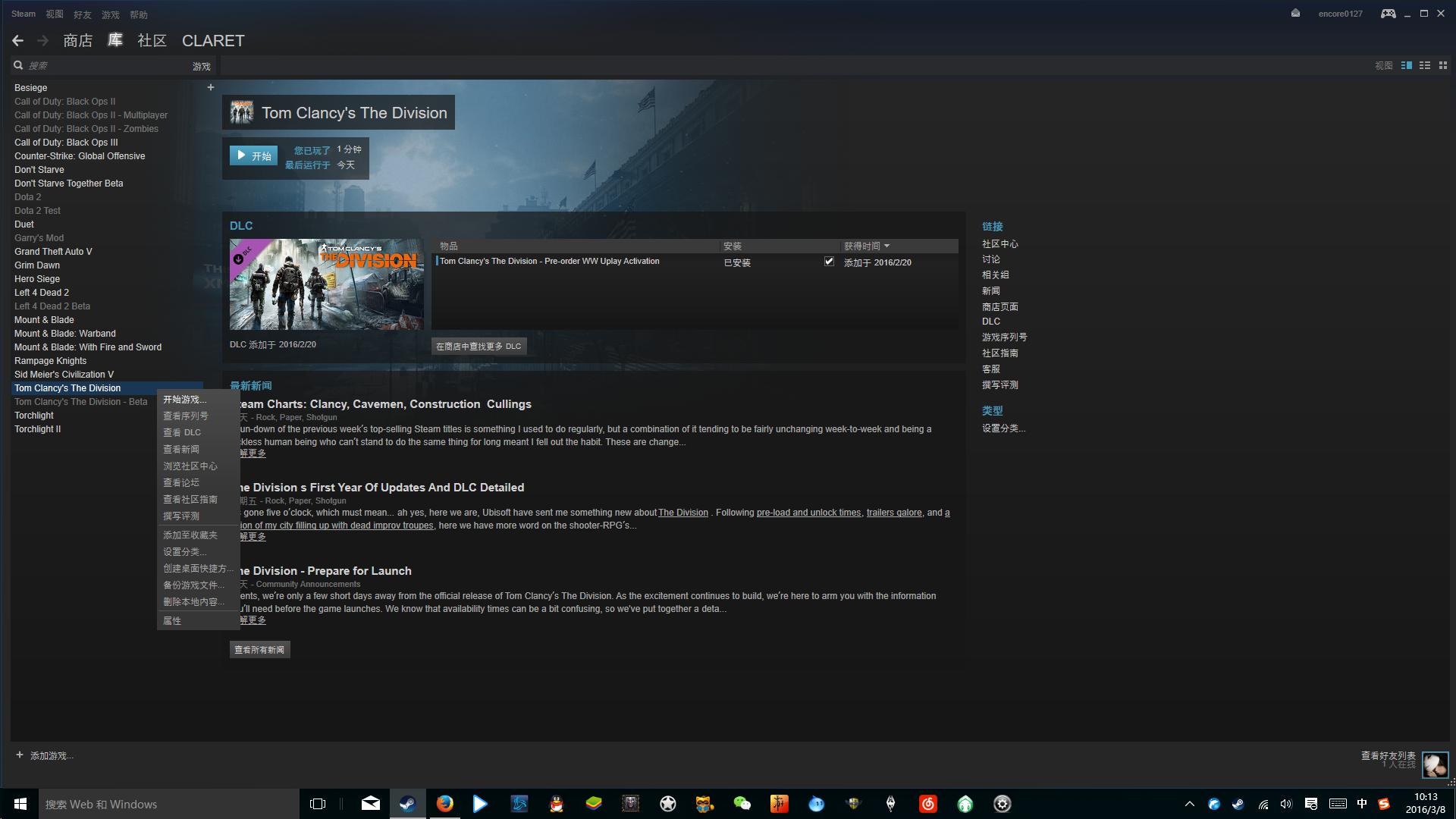The height and width of the screenshot is (819, 1456).
Task: Click the forward navigation arrow
Action: coord(43,41)
